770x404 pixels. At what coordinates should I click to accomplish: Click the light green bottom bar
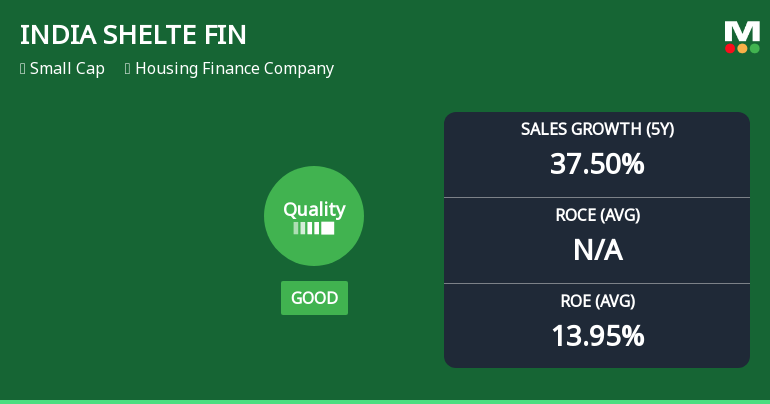385,401
